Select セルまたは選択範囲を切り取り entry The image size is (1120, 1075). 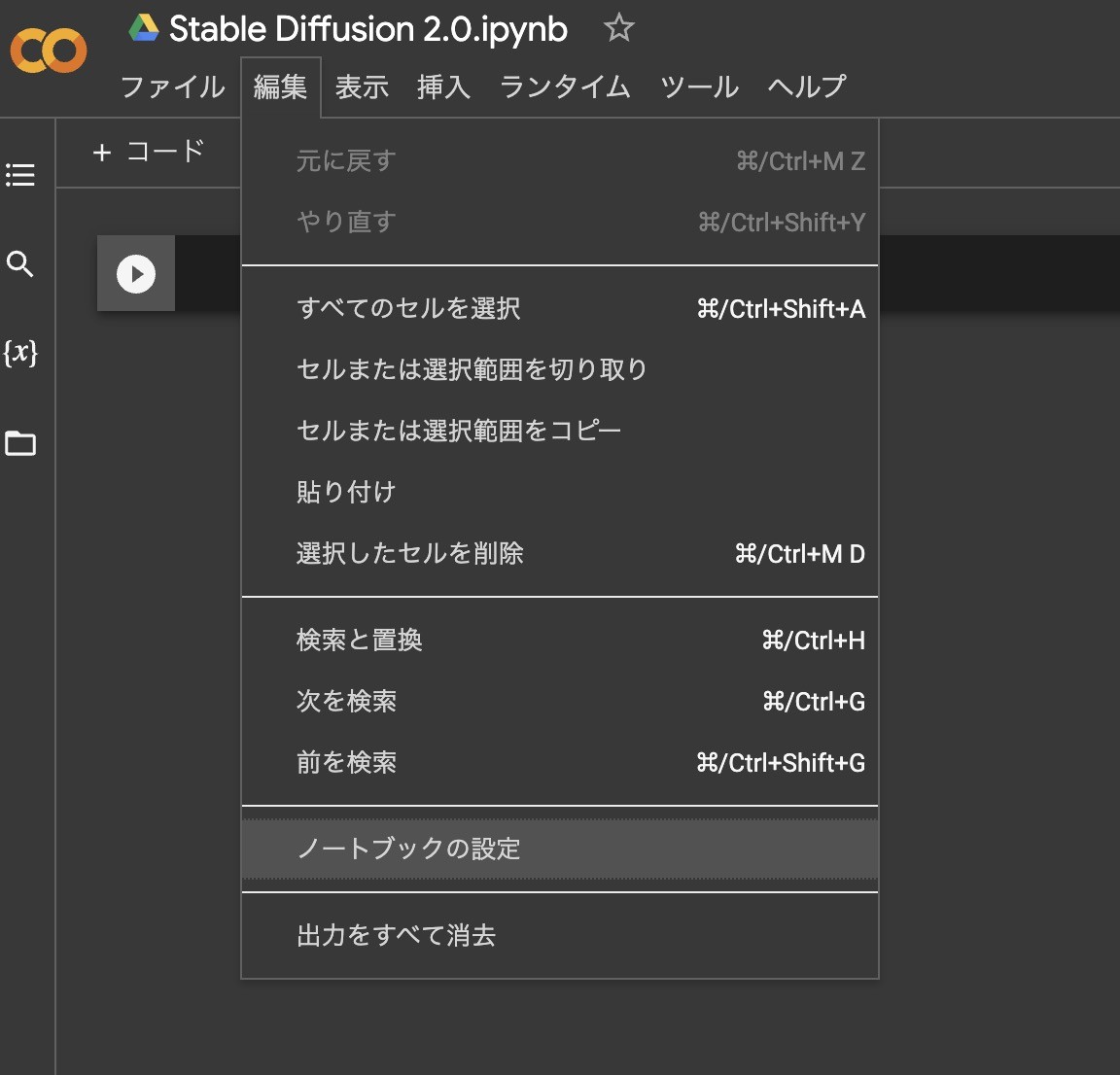click(560, 369)
